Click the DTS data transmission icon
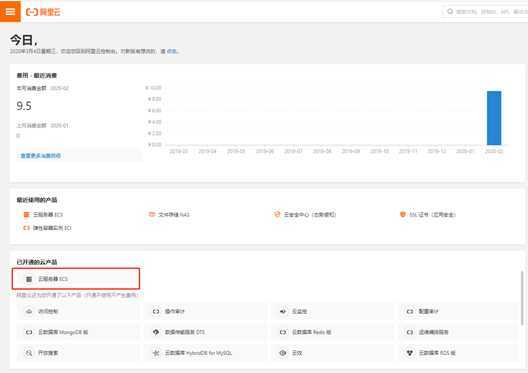Image resolution: width=528 pixels, height=373 pixels. (156, 332)
